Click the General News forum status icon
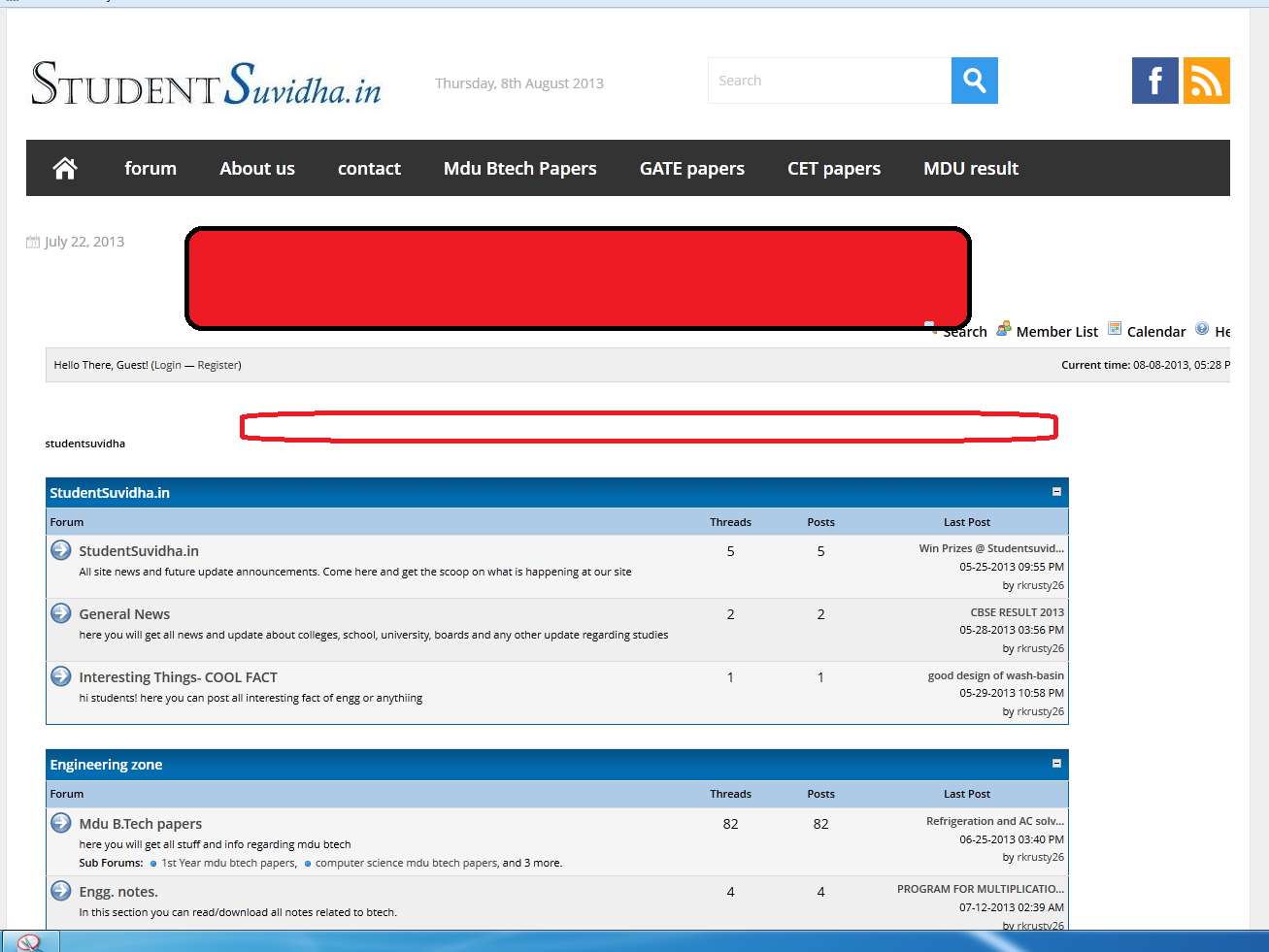The image size is (1269, 952). (x=61, y=613)
